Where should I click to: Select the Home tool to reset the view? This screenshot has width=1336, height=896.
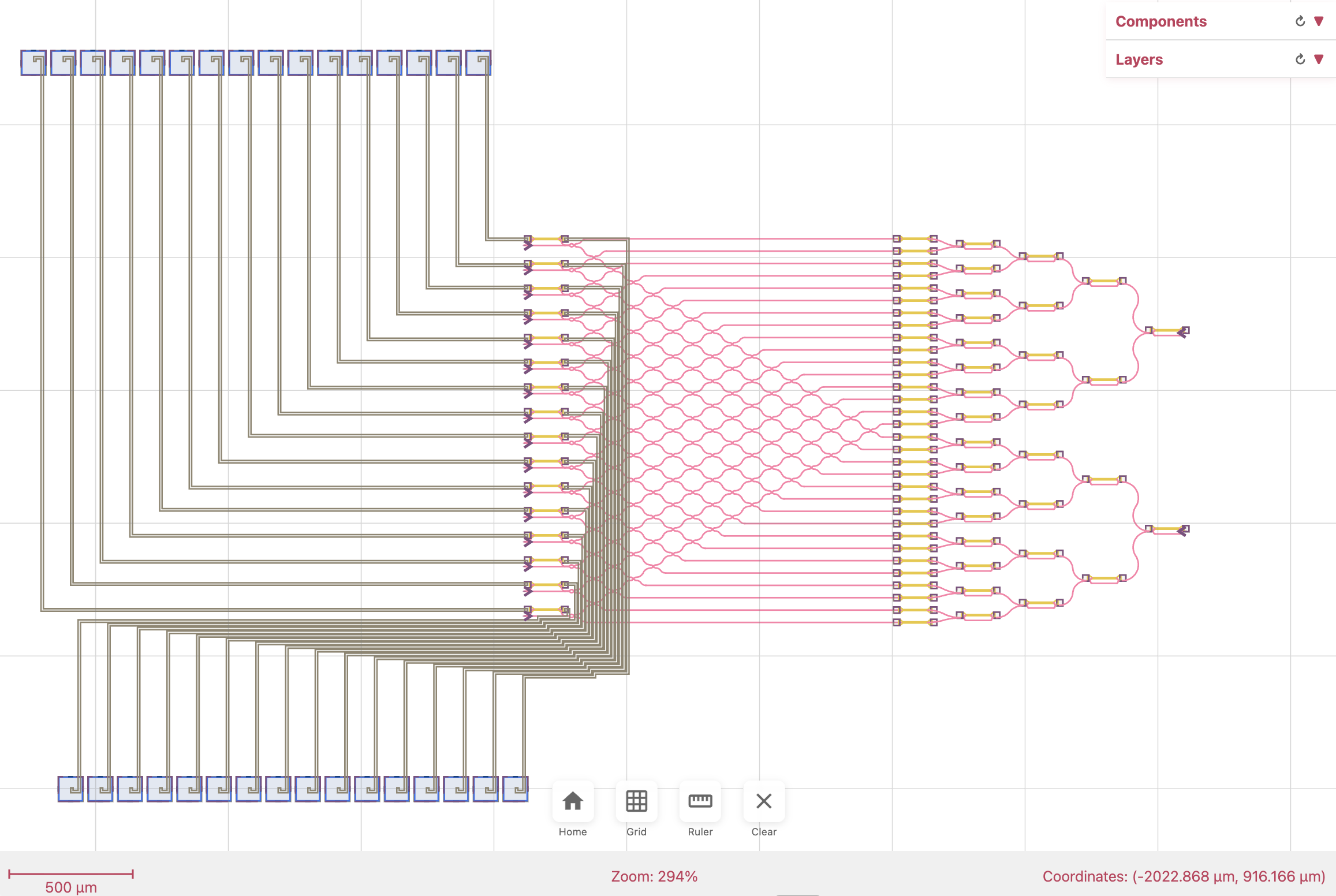[572, 801]
